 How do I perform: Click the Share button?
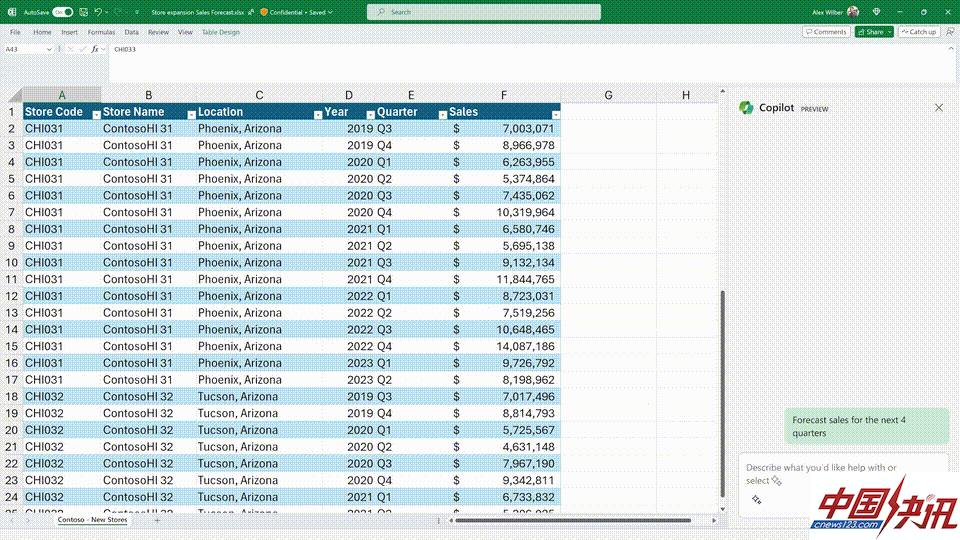tap(870, 32)
